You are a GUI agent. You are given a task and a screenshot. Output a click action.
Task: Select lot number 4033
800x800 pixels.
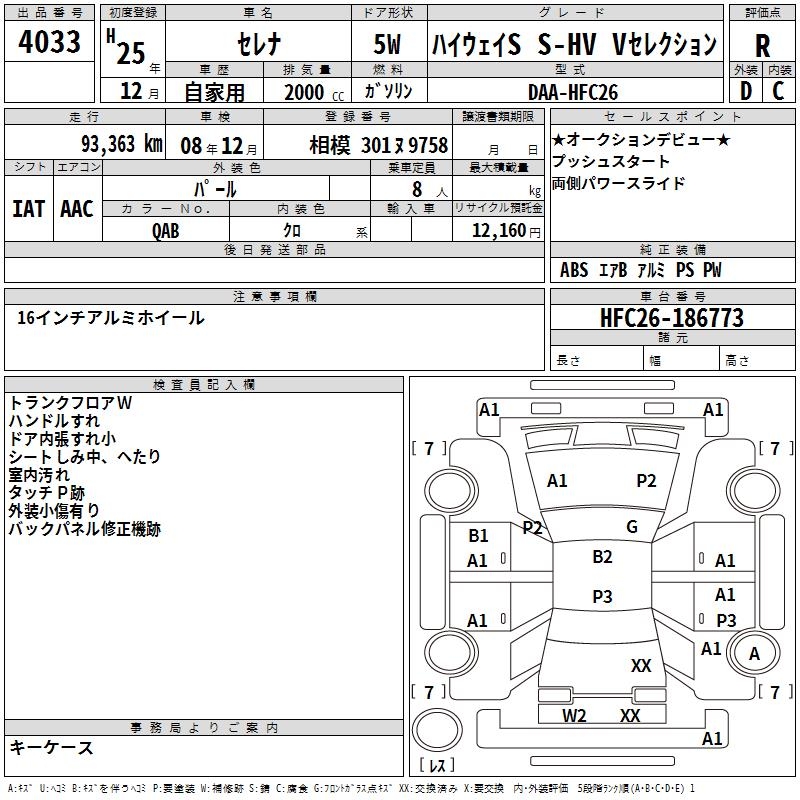tap(49, 41)
